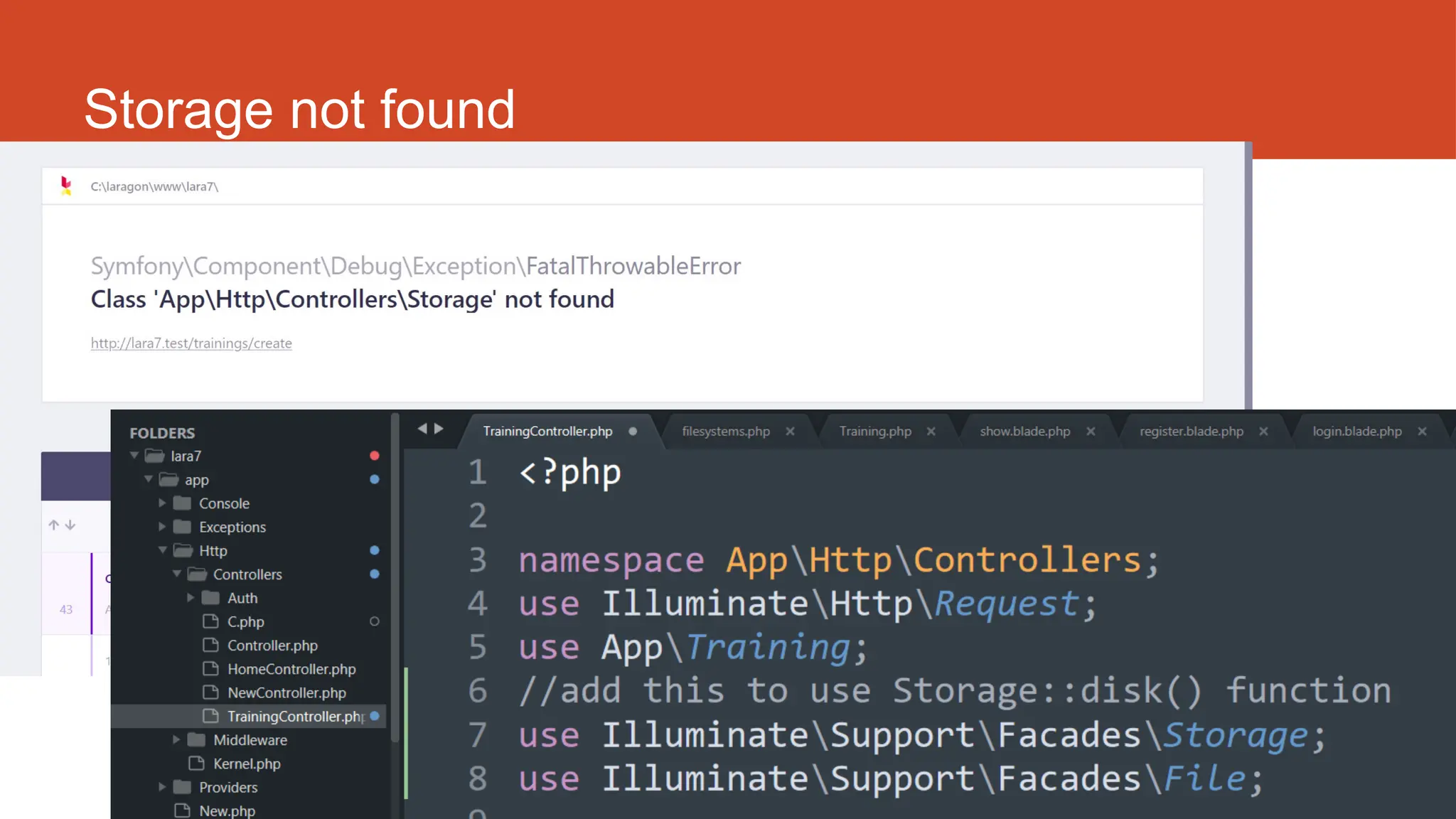
Task: Click the app folder icon
Action: point(168,479)
